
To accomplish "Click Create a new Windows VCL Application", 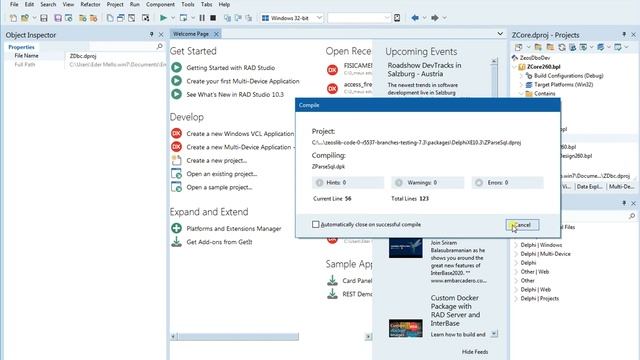I will (x=240, y=133).
